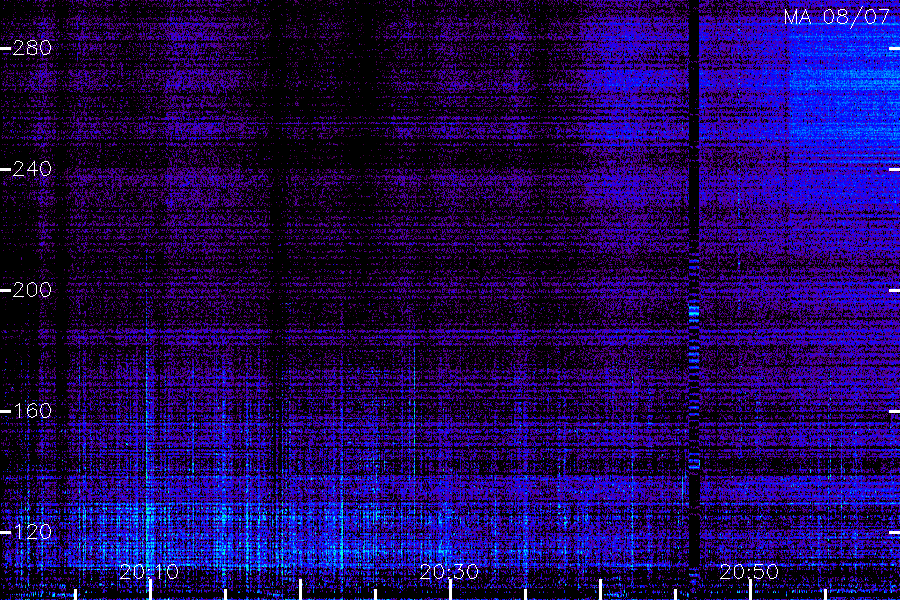Viewport: 900px width, 600px height.
Task: Click the 20:50 time label
Action: pyautogui.click(x=749, y=572)
